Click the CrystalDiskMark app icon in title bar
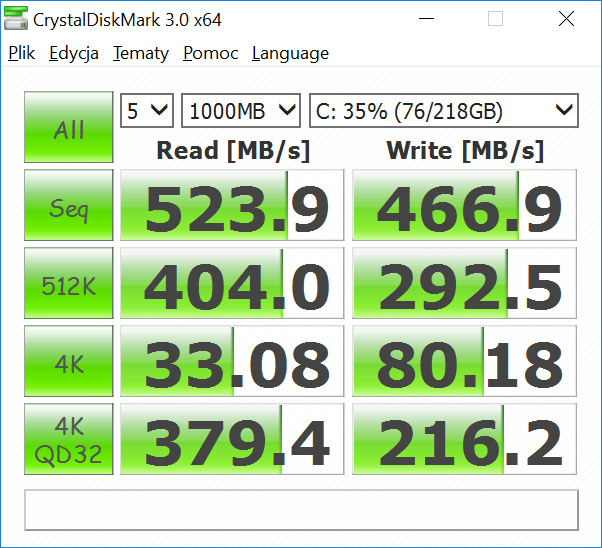602x548 pixels. click(15, 18)
